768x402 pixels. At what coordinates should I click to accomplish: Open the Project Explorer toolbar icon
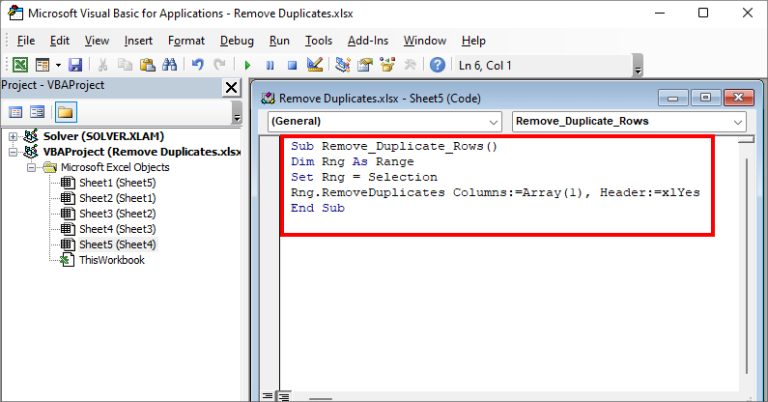[342, 65]
